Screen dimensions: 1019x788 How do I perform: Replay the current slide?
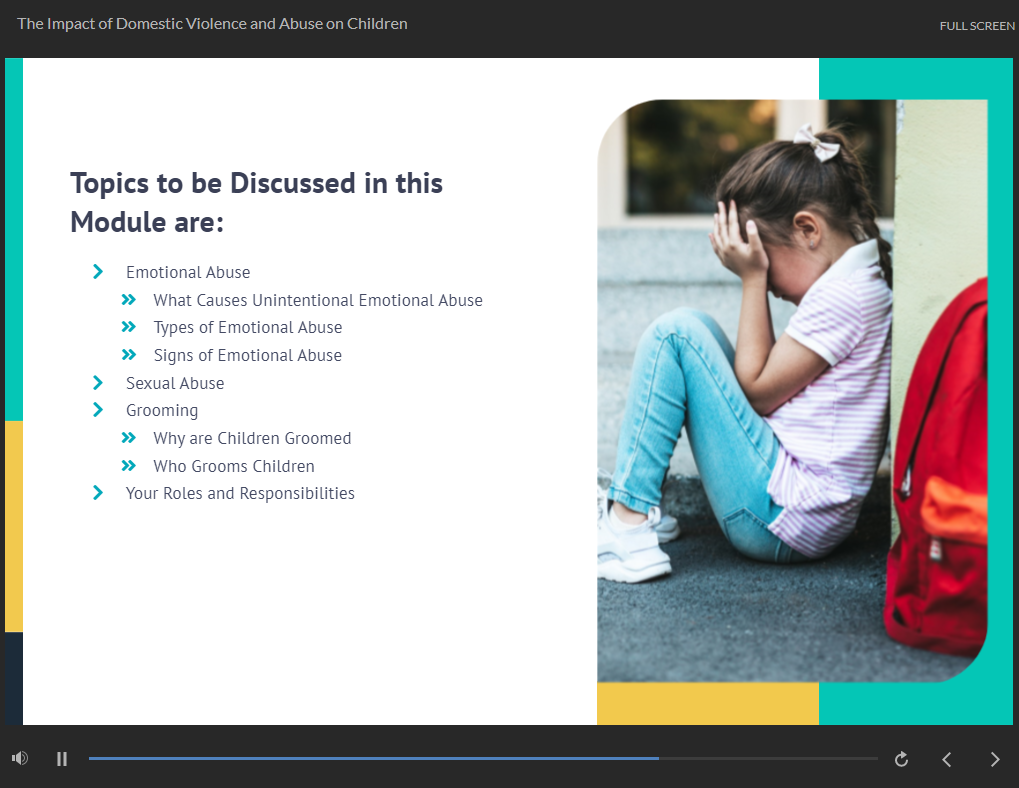(900, 759)
